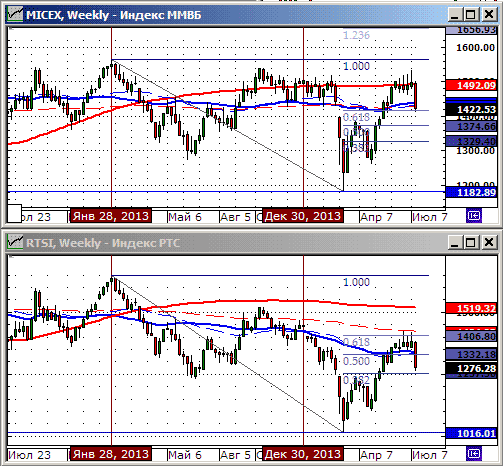Click Июл 7 date on MICEX time axis

pyautogui.click(x=429, y=217)
